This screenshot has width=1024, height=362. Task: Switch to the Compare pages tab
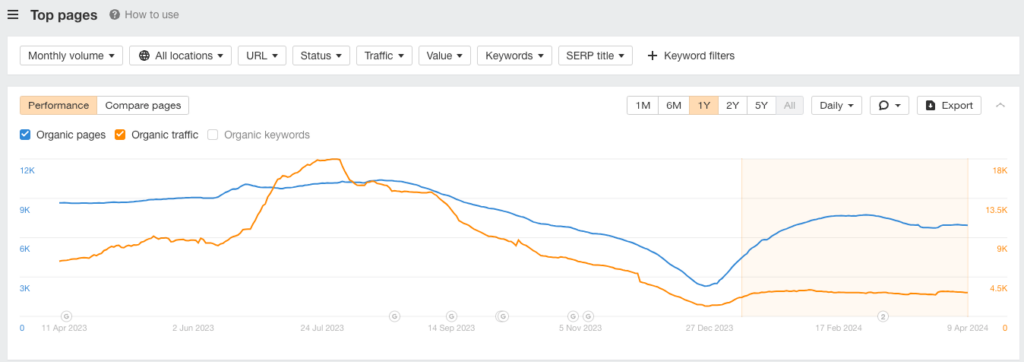[143, 105]
